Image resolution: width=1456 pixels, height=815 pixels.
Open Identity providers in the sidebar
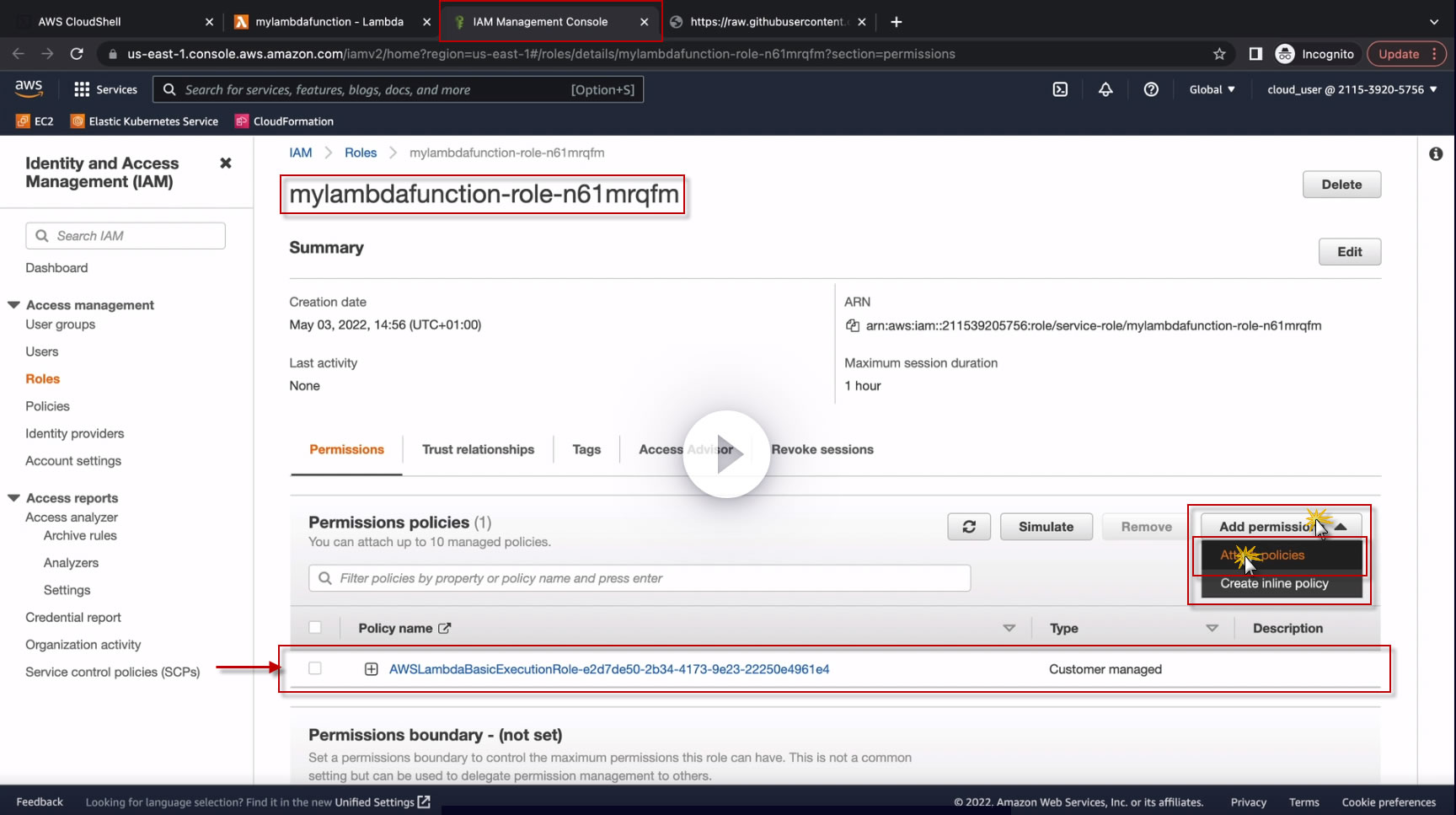tap(75, 434)
